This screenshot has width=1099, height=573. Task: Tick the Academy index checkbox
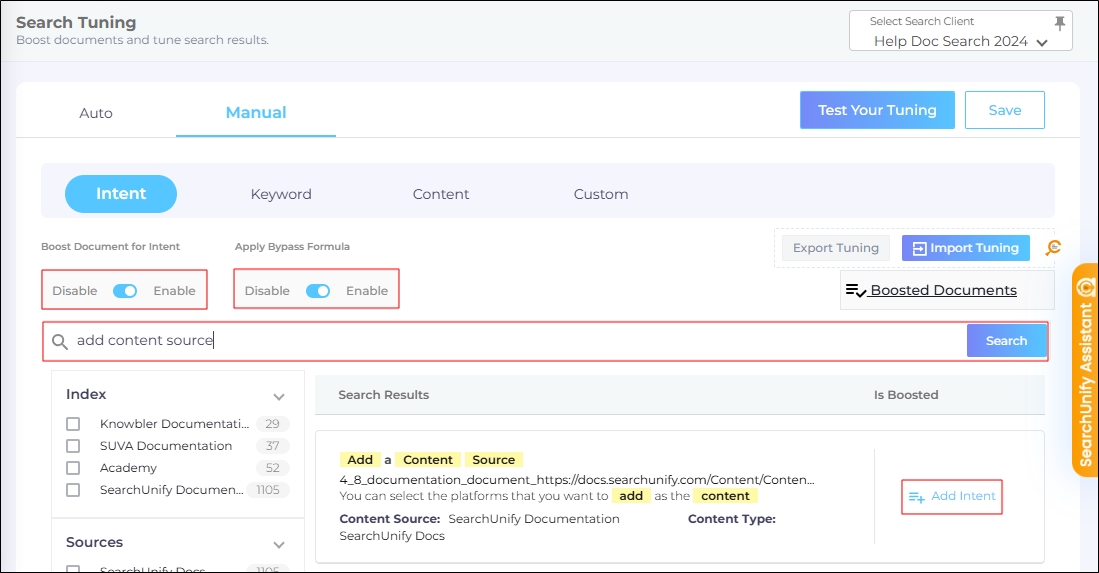coord(73,468)
